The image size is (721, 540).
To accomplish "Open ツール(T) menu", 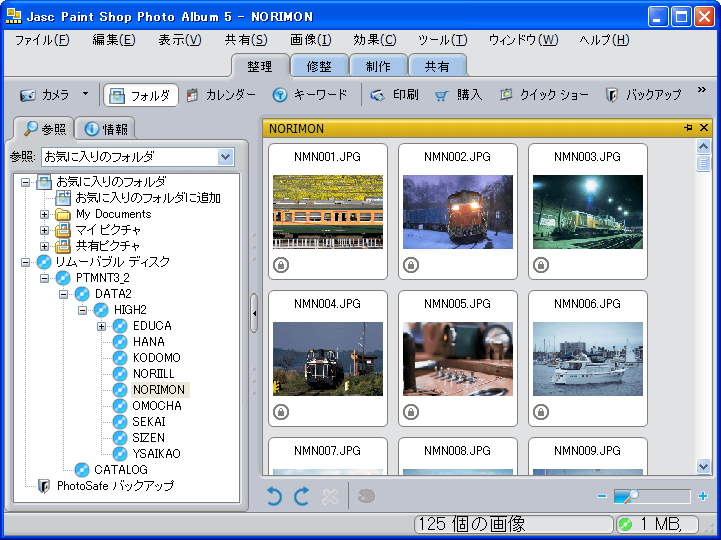I will pyautogui.click(x=442, y=40).
